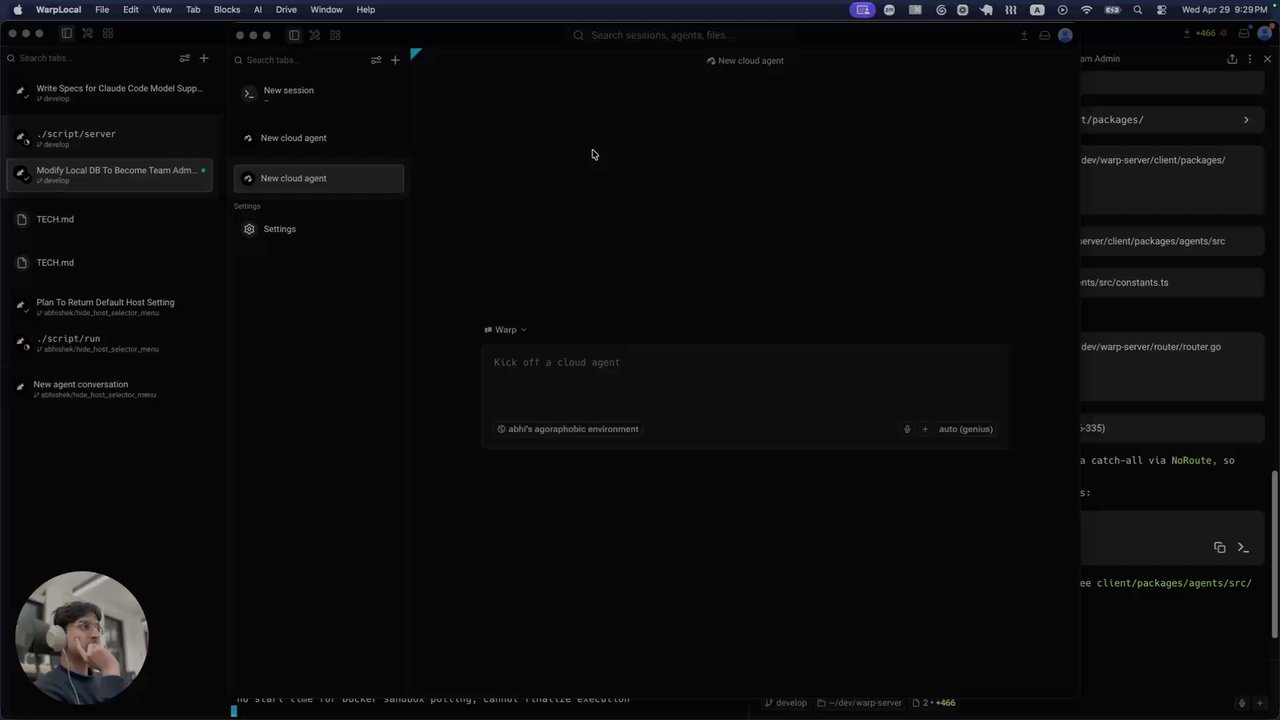
Task: Open Control Center in menu bar
Action: coord(1161,10)
